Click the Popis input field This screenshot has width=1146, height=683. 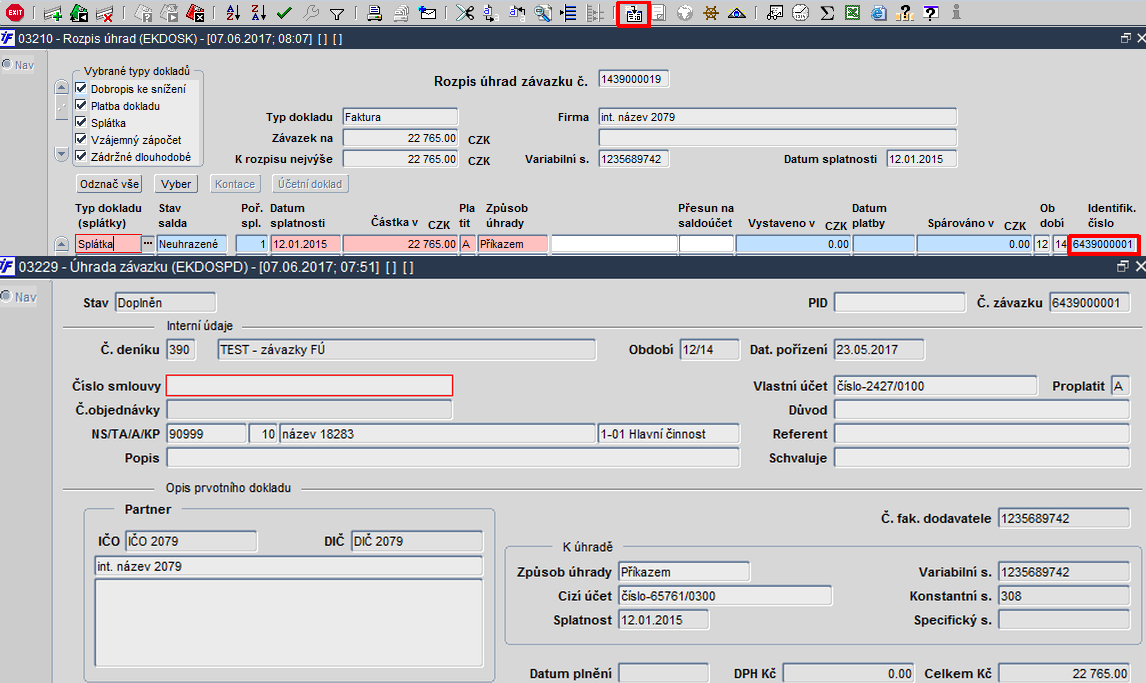pyautogui.click(x=453, y=458)
